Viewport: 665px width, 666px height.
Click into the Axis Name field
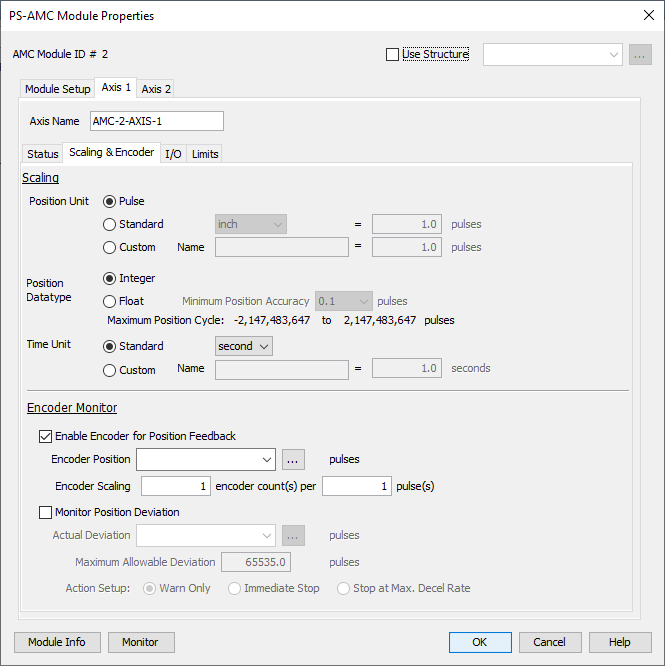click(156, 121)
